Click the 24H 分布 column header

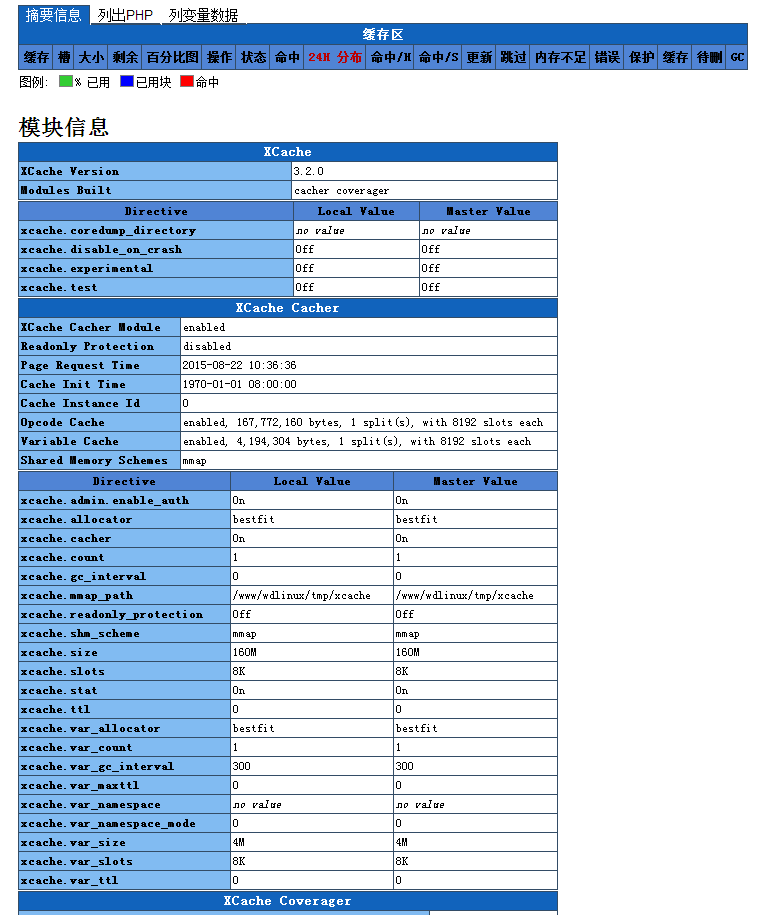(x=335, y=57)
